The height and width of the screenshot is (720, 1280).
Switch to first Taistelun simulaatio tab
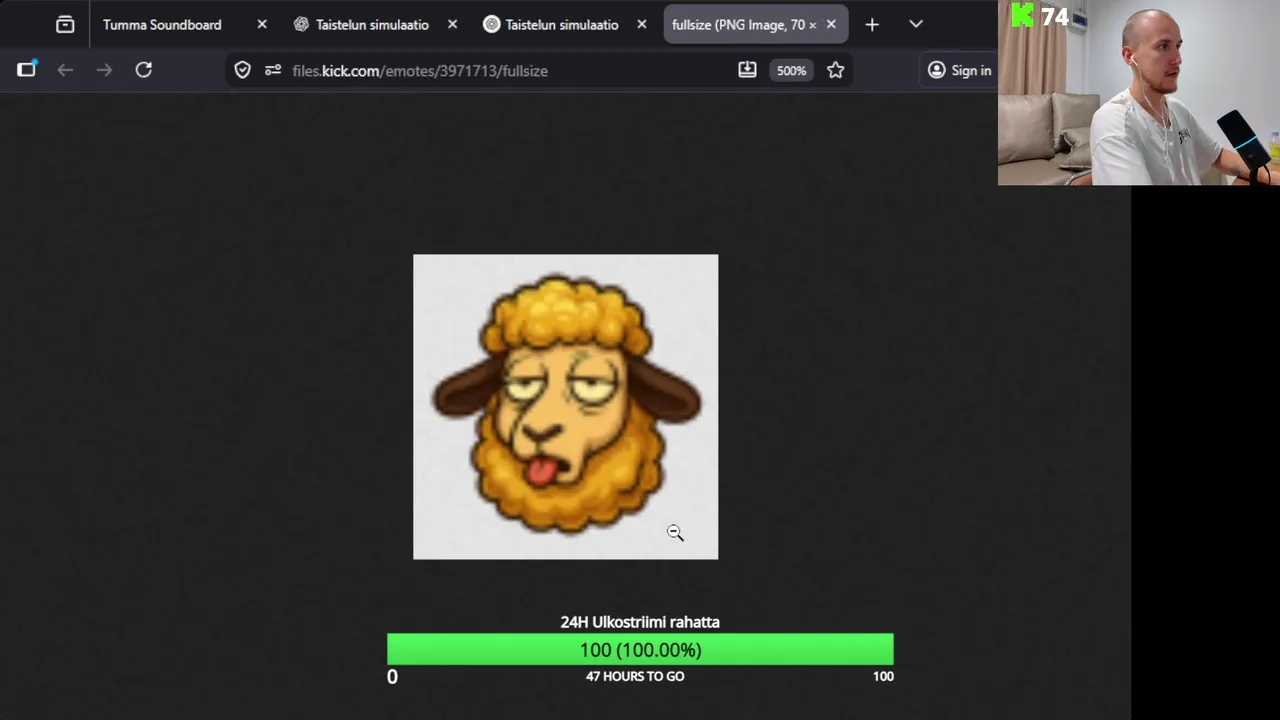(372, 24)
